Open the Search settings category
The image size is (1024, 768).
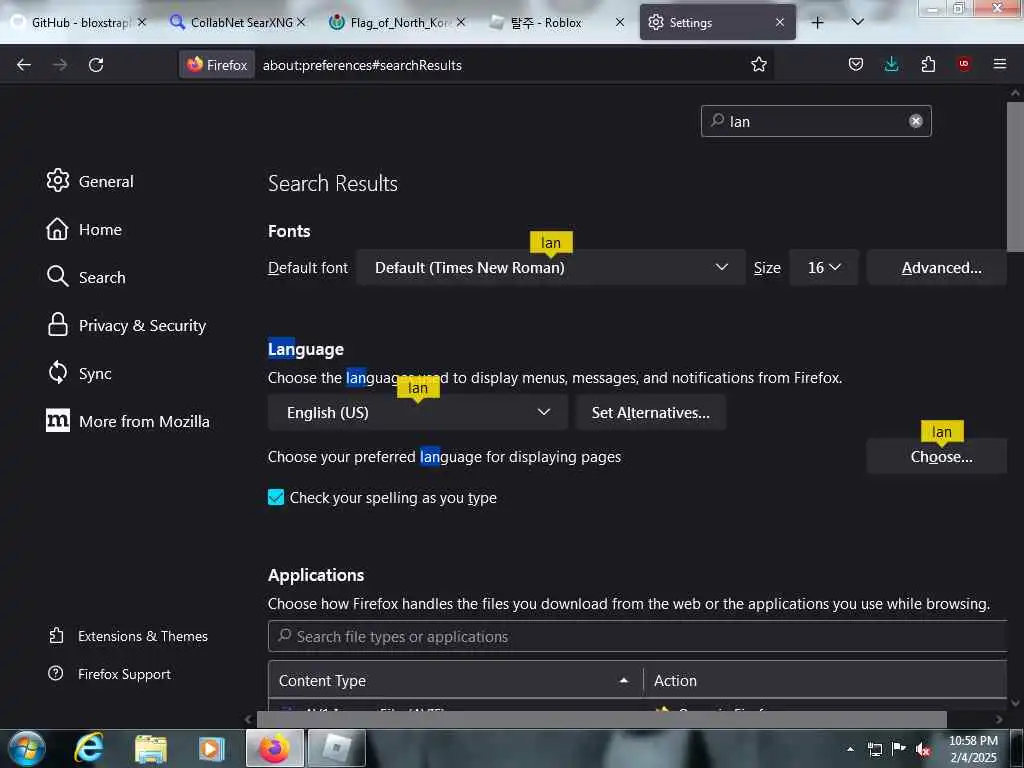coord(86,278)
